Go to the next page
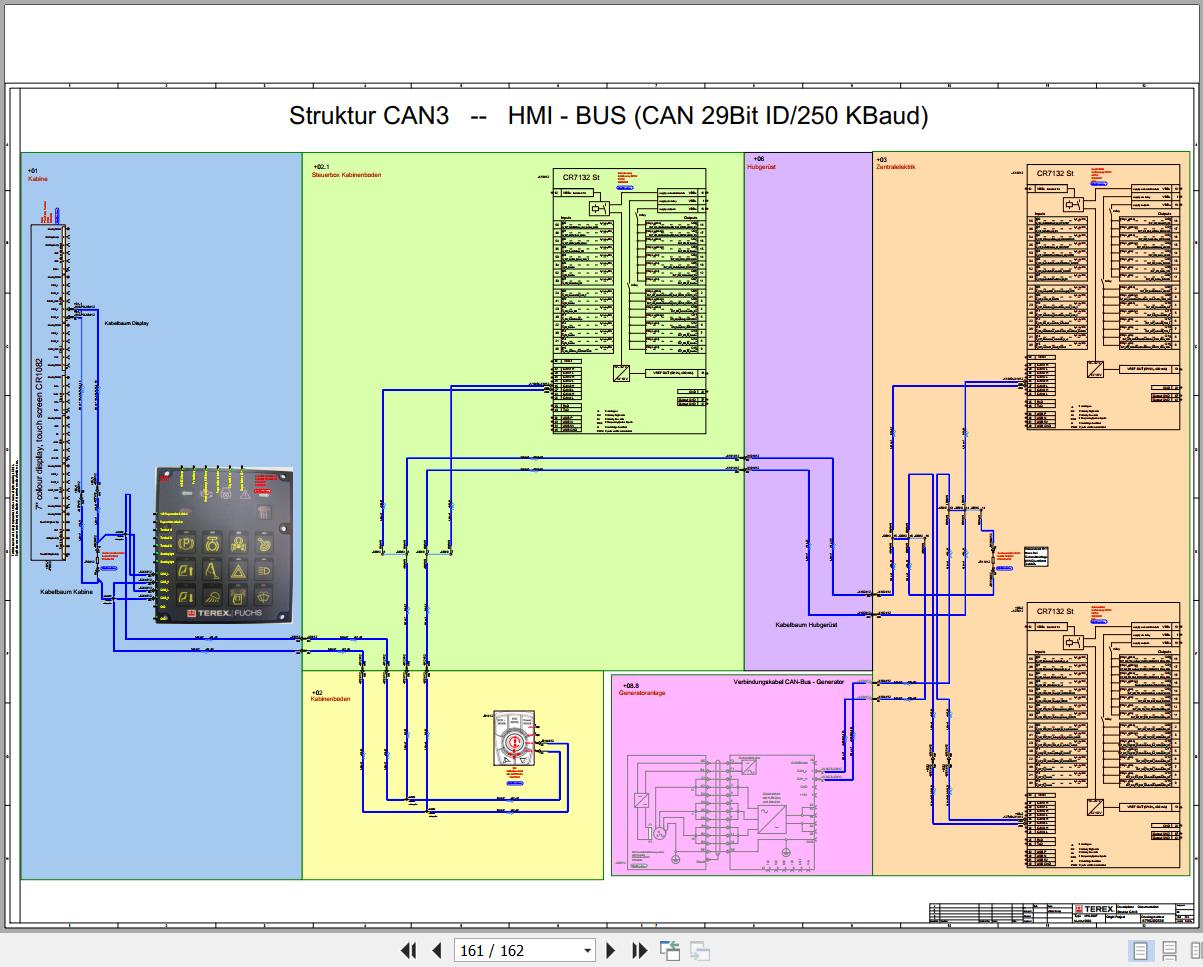 pyautogui.click(x=612, y=950)
